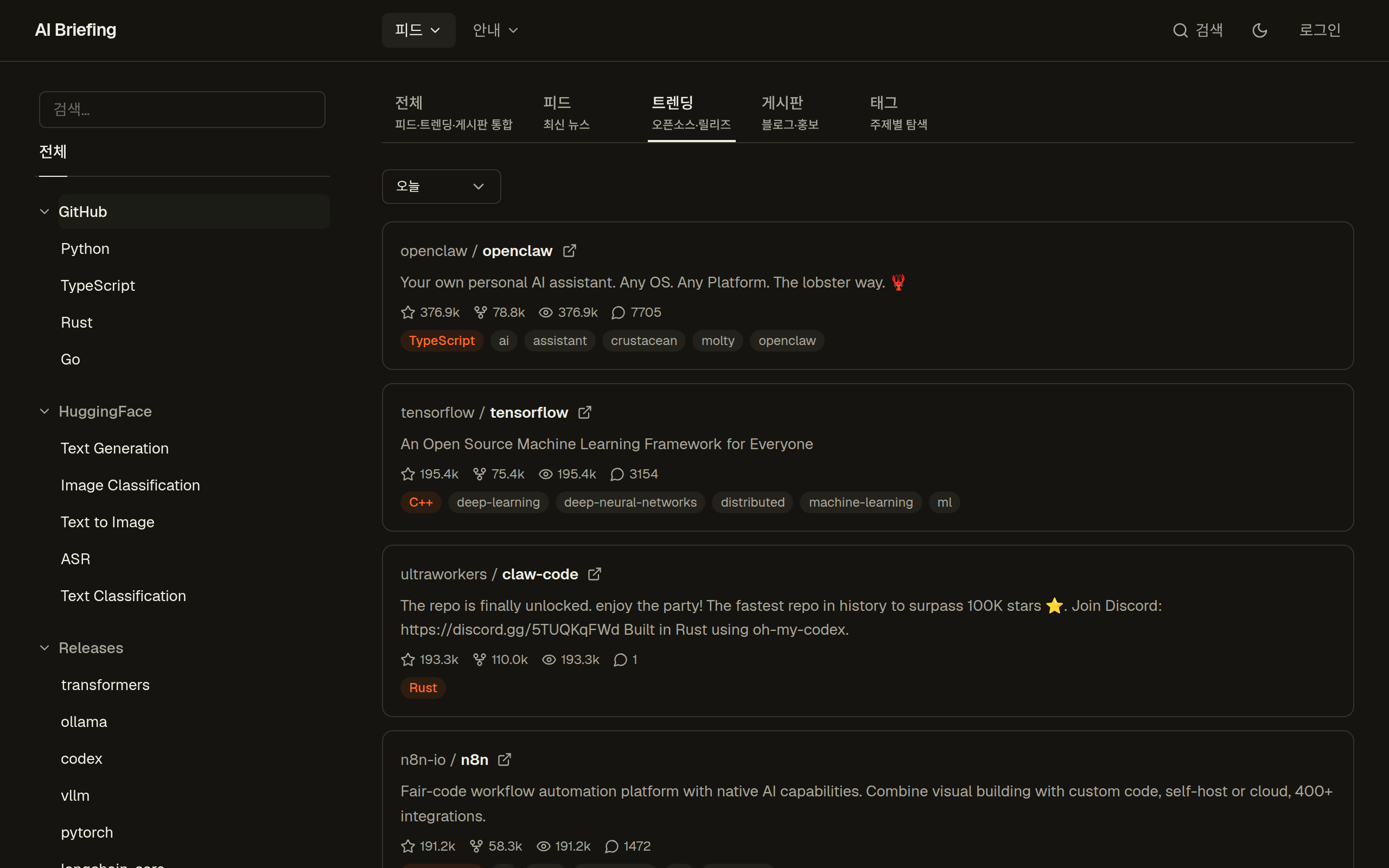This screenshot has width=1389, height=868.
Task: Select Image Classification under HuggingFace
Action: (x=130, y=485)
